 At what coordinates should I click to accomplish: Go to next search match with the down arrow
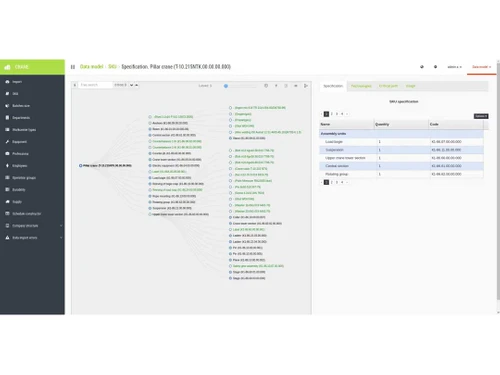132,85
